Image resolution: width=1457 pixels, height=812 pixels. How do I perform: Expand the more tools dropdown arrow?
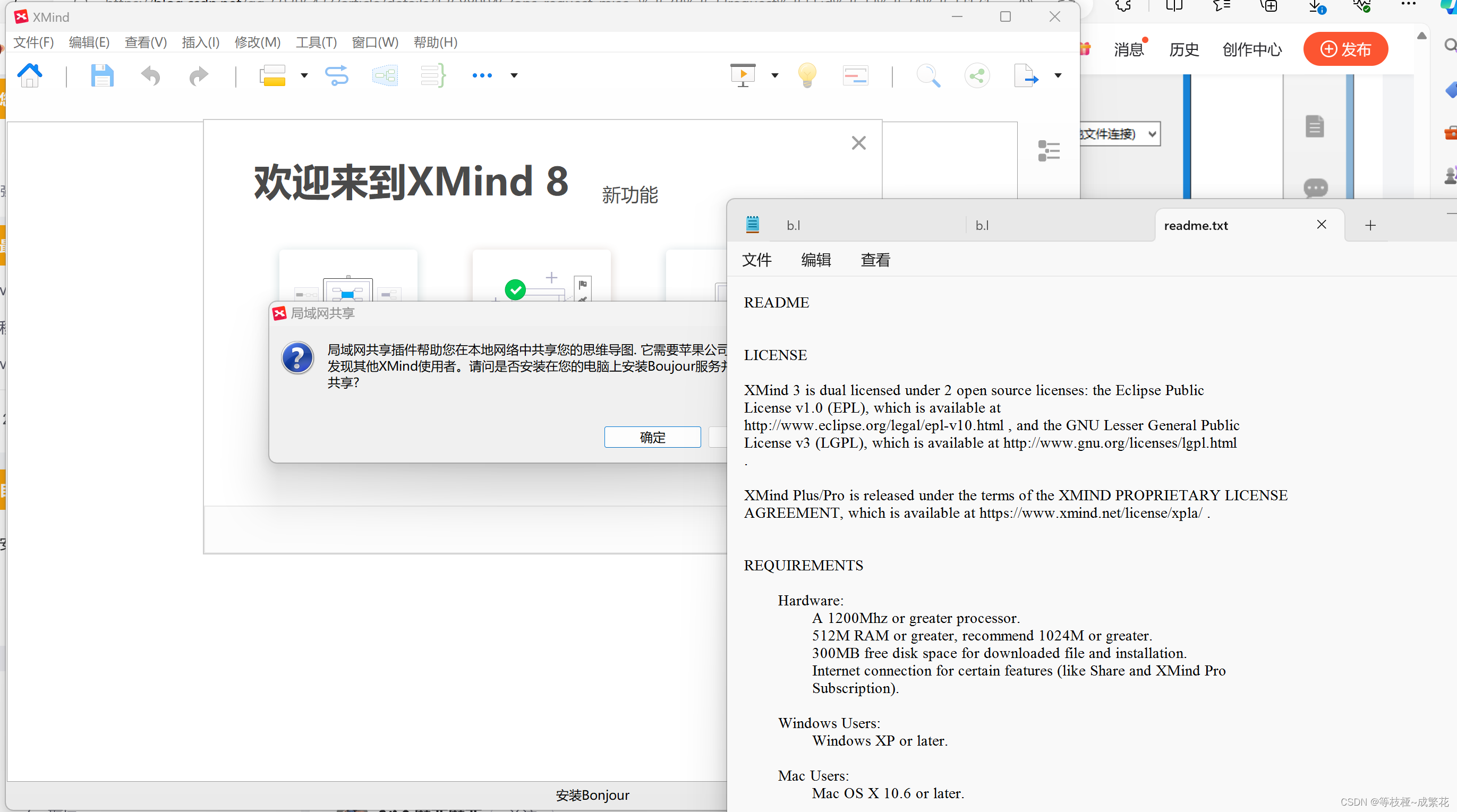pyautogui.click(x=514, y=75)
